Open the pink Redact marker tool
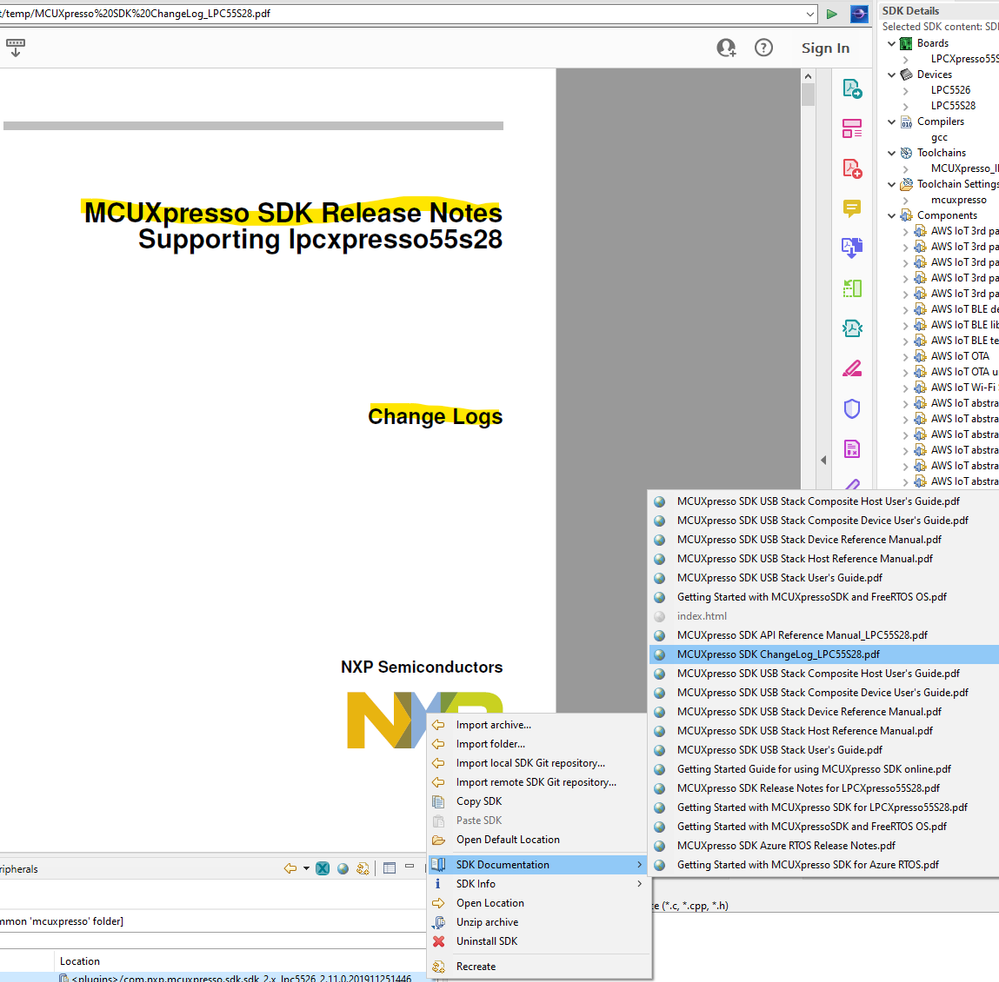The image size is (999, 982). tap(852, 368)
